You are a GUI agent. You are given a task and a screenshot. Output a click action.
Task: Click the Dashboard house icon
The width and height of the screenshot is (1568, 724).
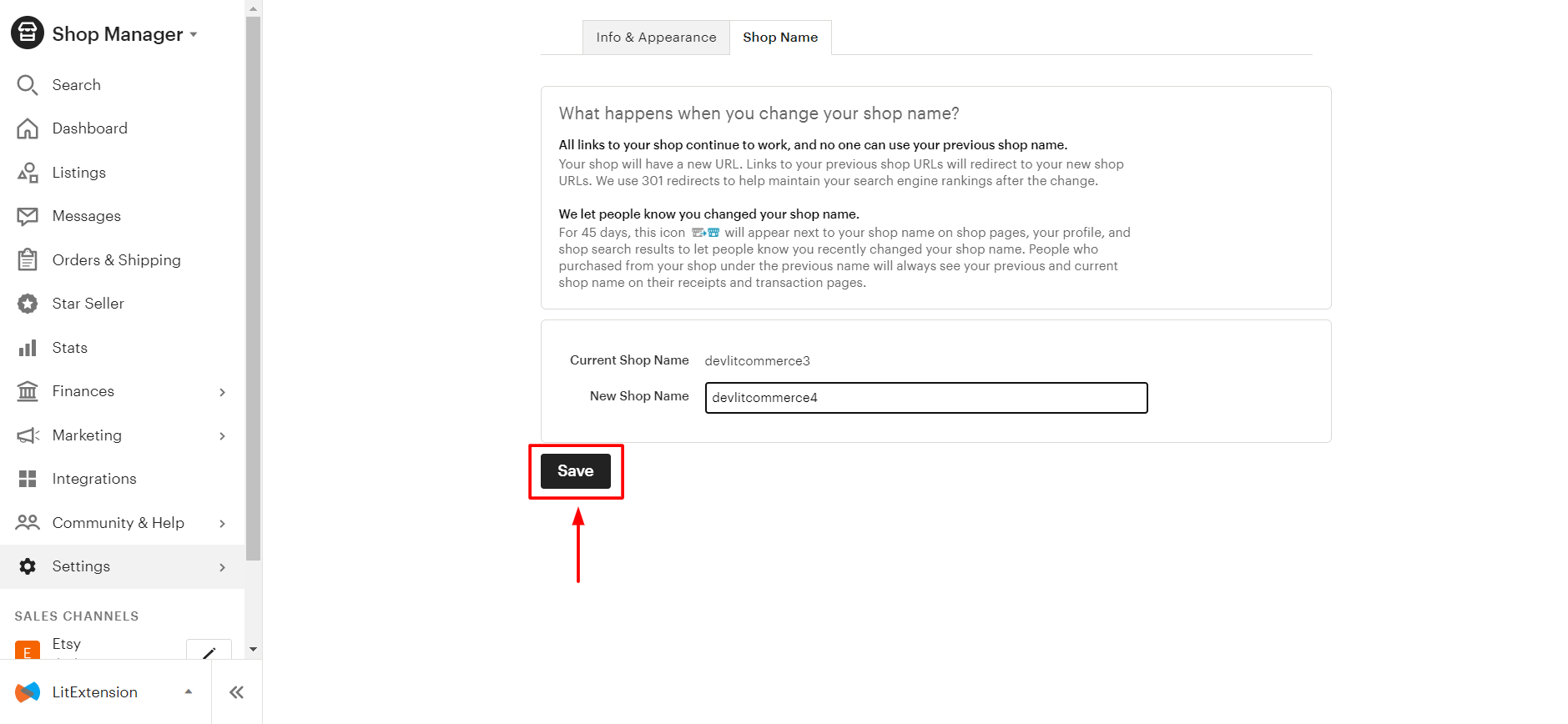(x=28, y=128)
